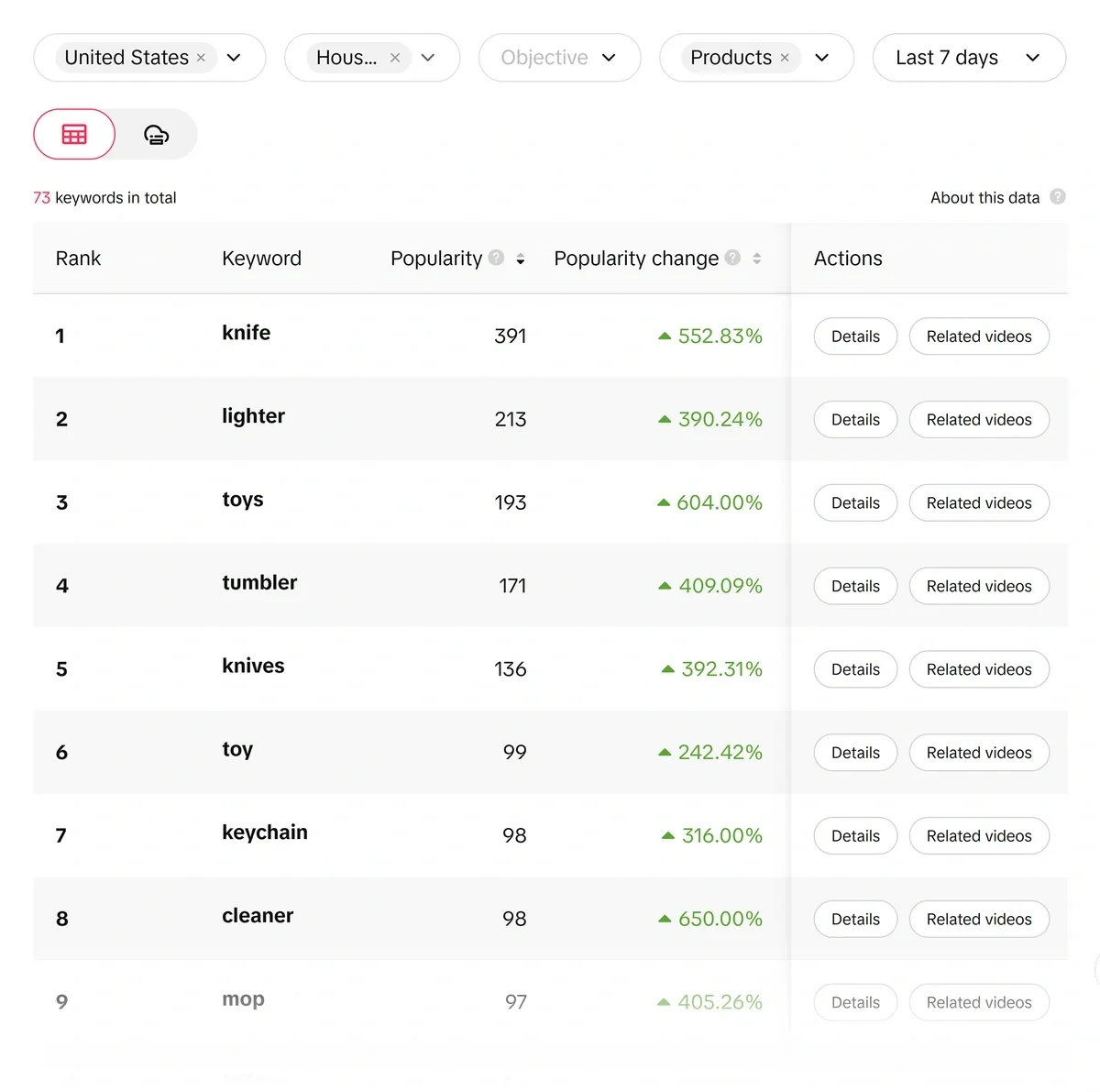View Related videos for cleaner

979,919
